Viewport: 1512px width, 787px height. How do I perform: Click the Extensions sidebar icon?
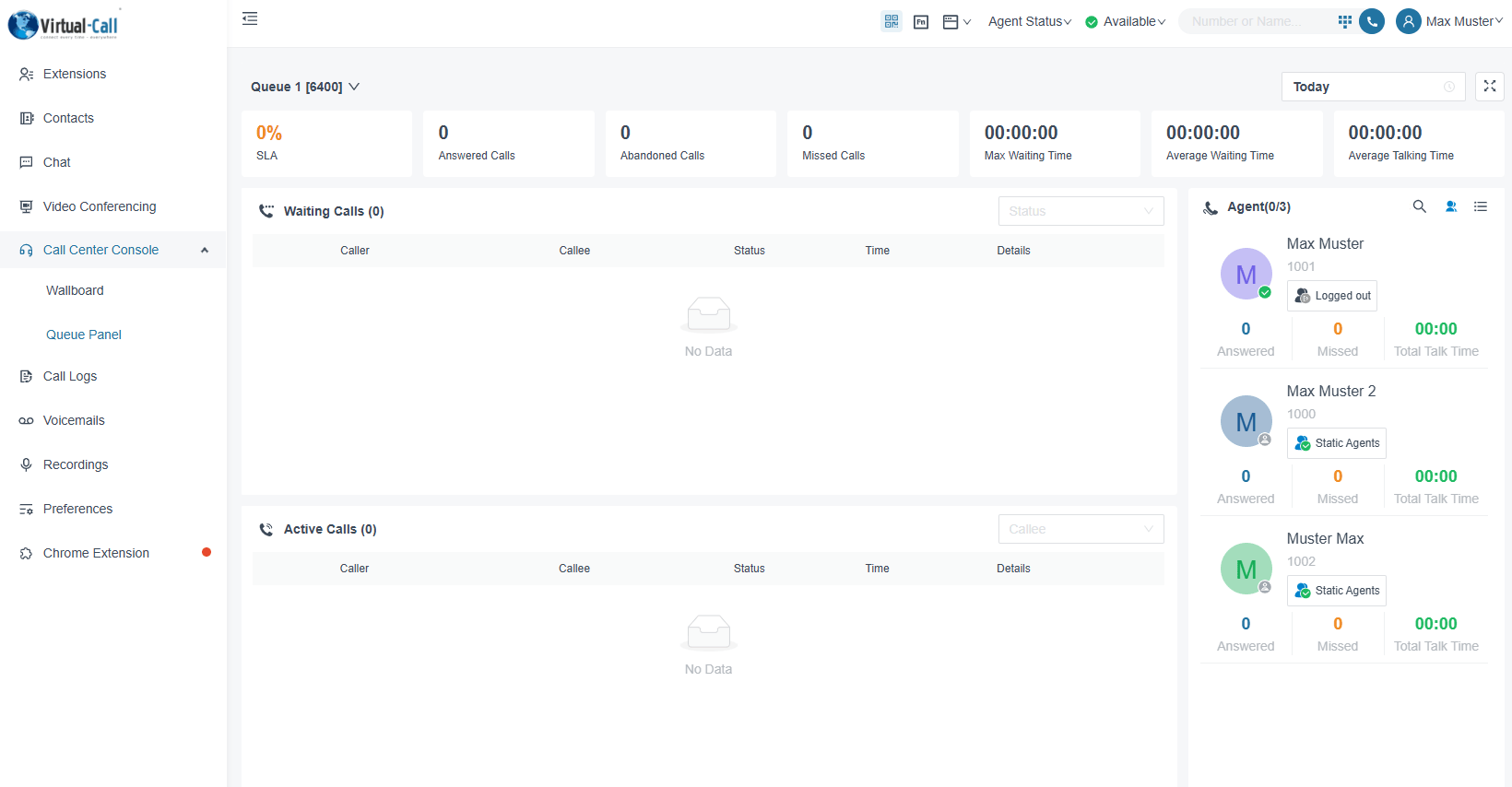pyautogui.click(x=26, y=74)
